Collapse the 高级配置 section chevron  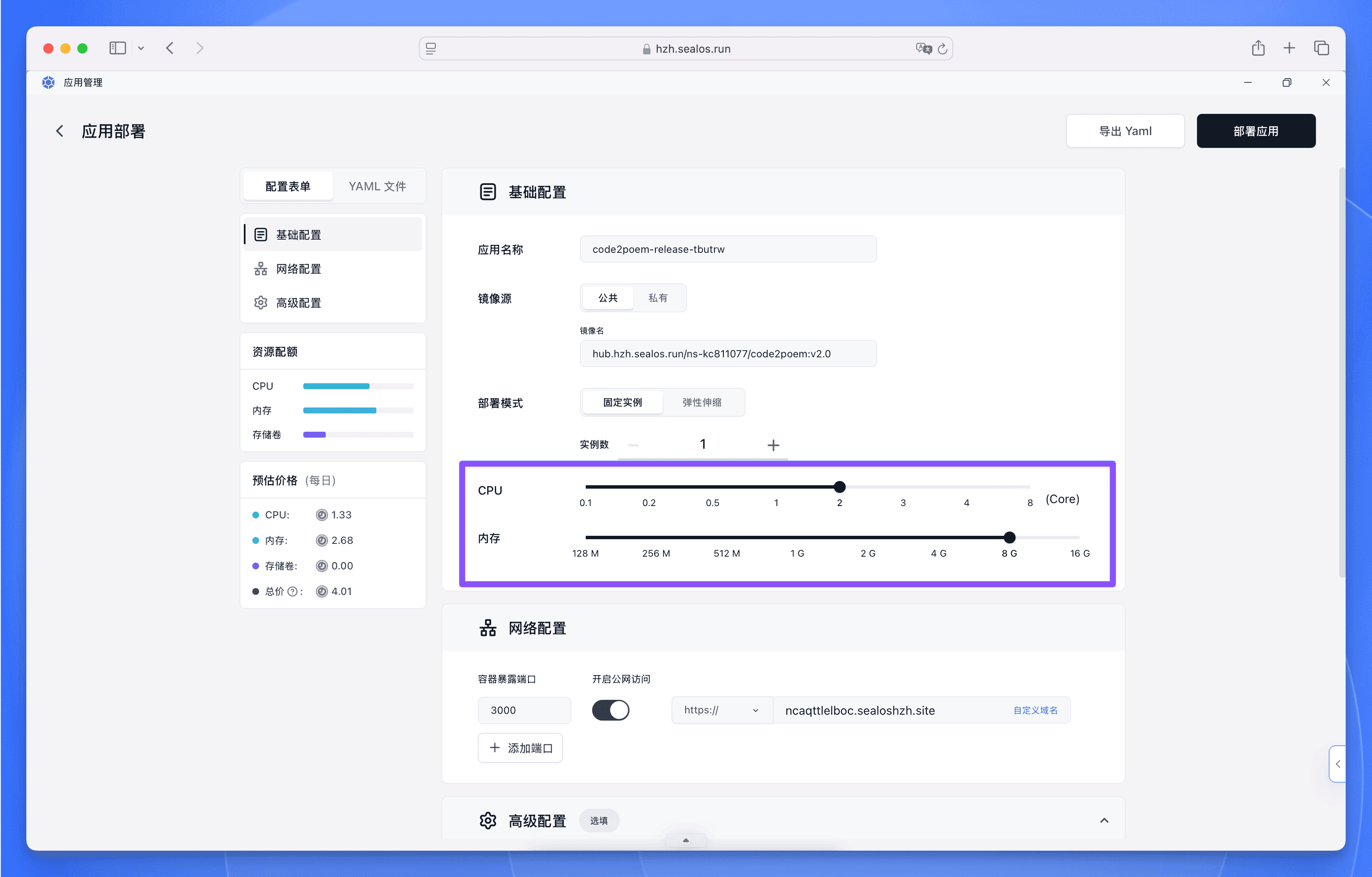1104,820
